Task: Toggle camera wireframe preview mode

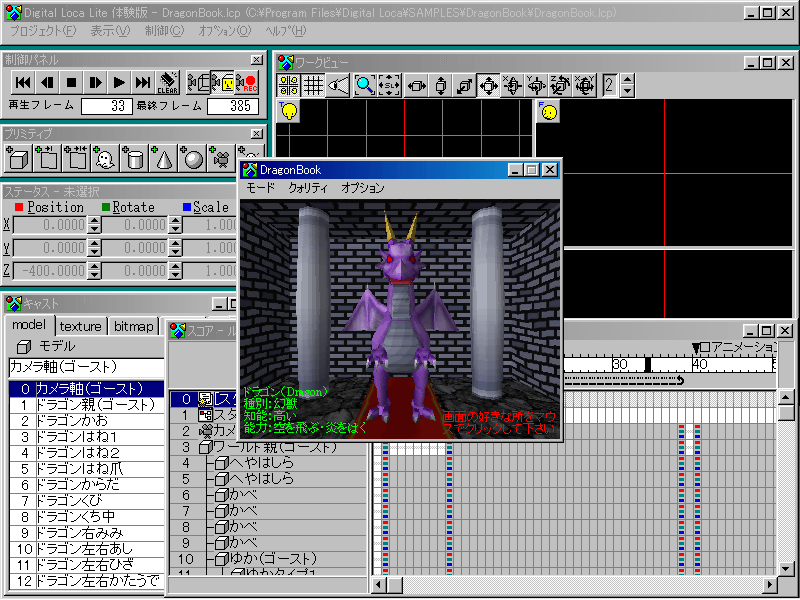Action: (198, 82)
